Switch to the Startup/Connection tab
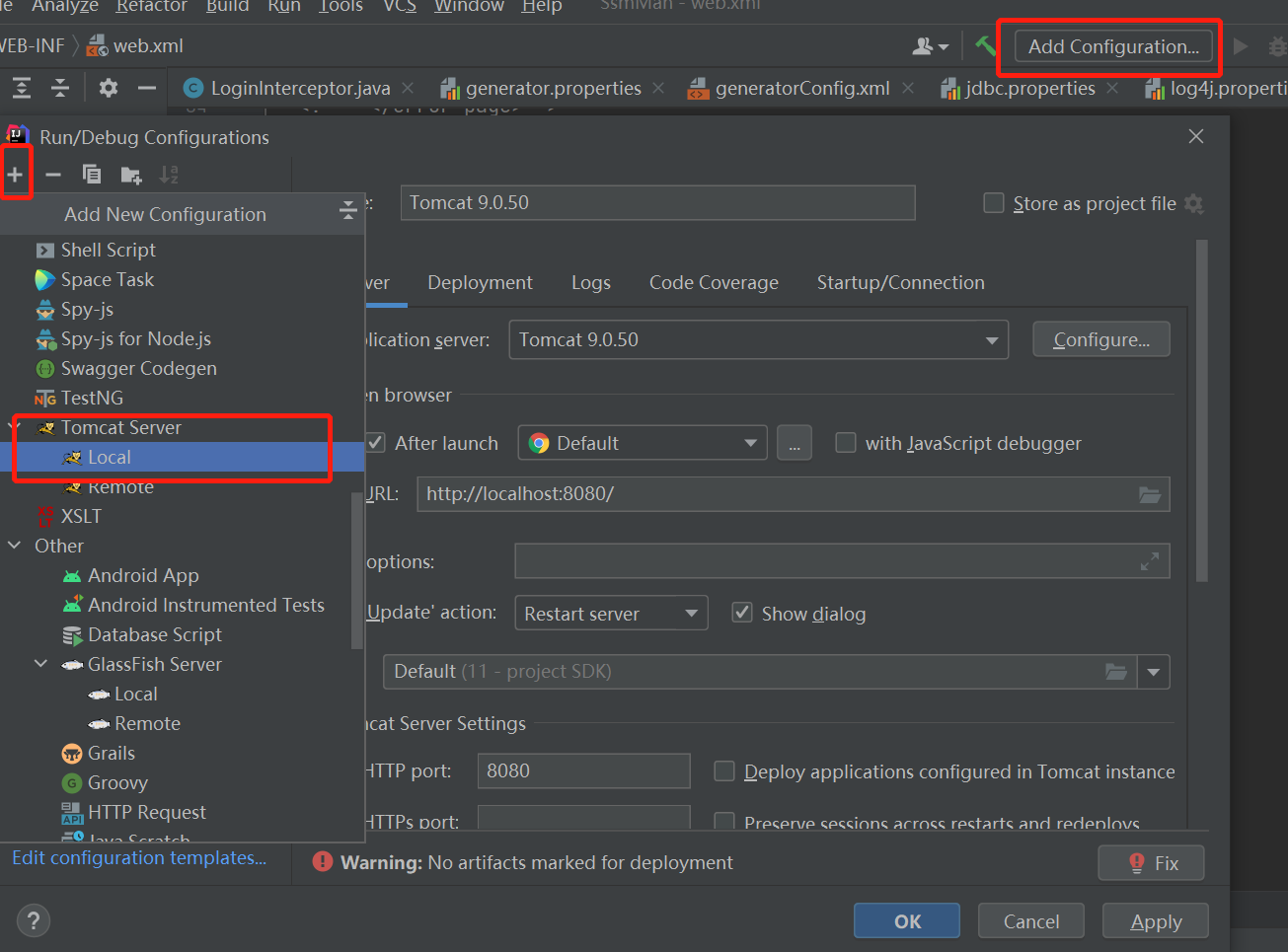Screen dimensions: 1288x952 (901, 282)
